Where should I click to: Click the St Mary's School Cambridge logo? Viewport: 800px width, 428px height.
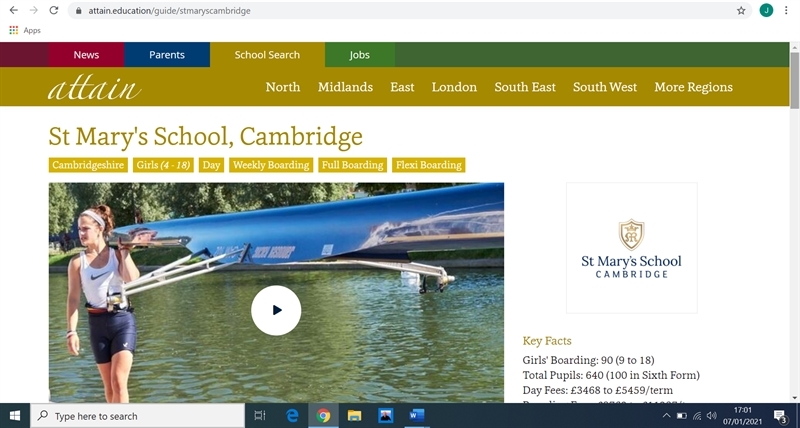pos(632,248)
